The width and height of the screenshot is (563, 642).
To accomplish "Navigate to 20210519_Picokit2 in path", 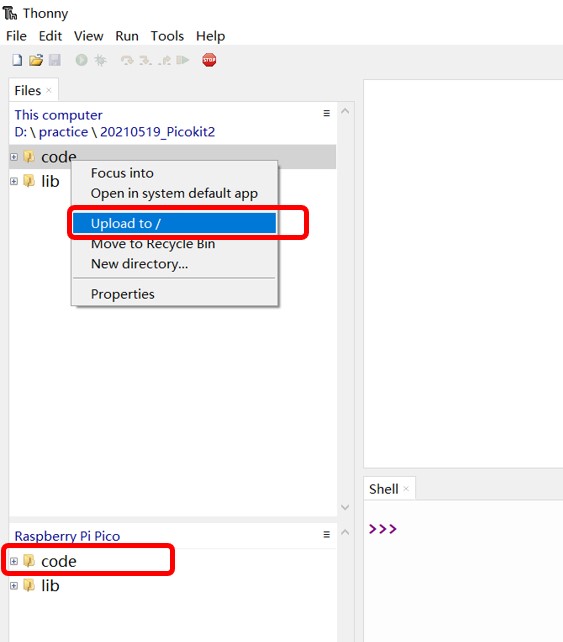I will tap(158, 132).
